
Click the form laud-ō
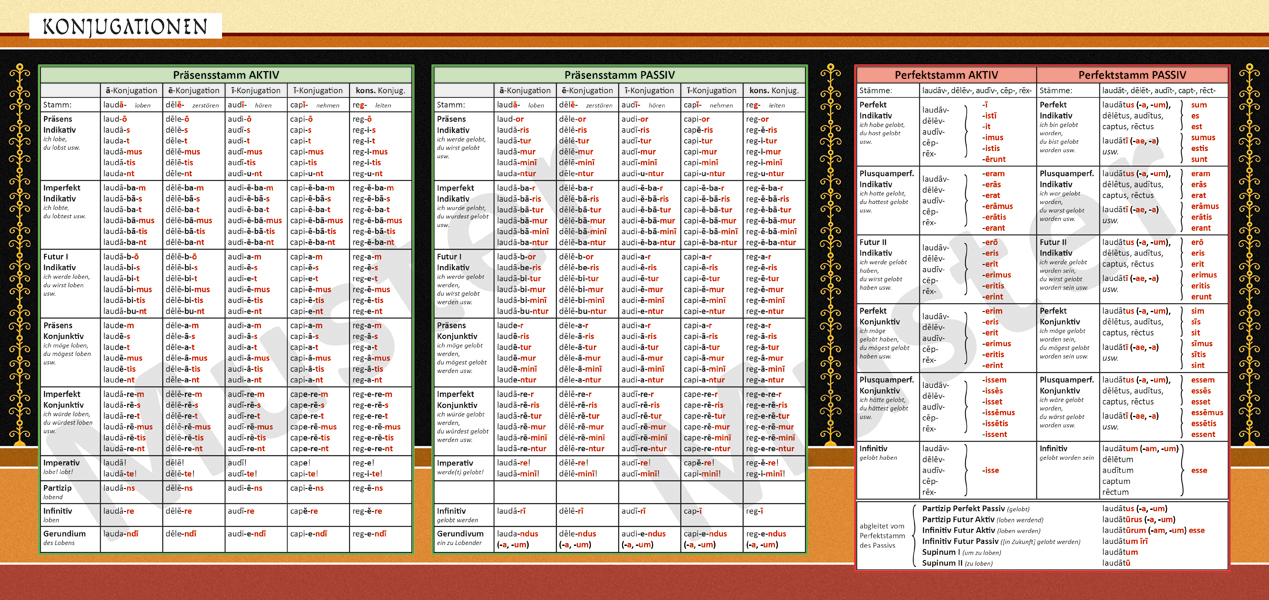pyautogui.click(x=116, y=120)
